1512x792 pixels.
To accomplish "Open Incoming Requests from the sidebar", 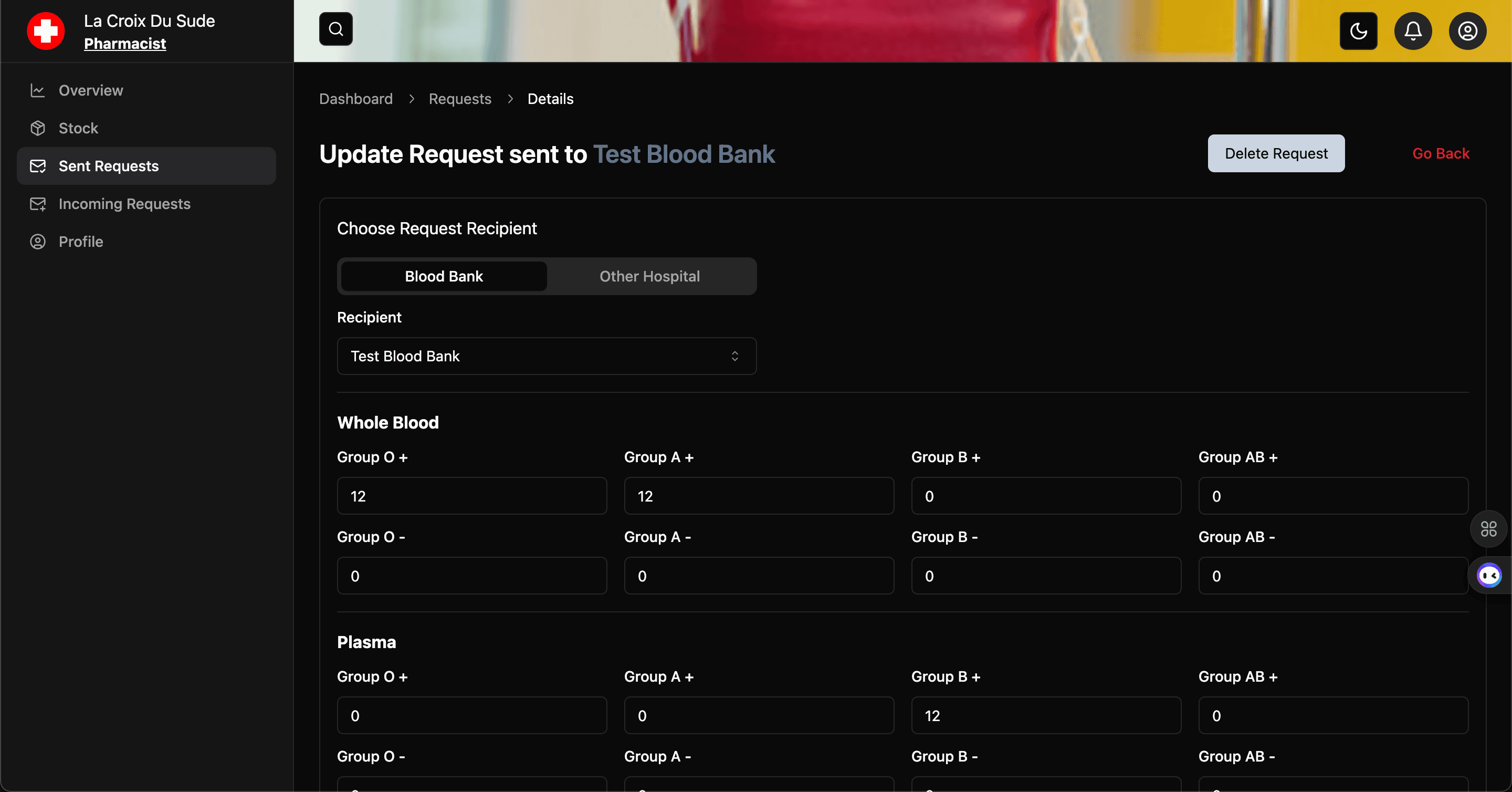I will coord(124,204).
